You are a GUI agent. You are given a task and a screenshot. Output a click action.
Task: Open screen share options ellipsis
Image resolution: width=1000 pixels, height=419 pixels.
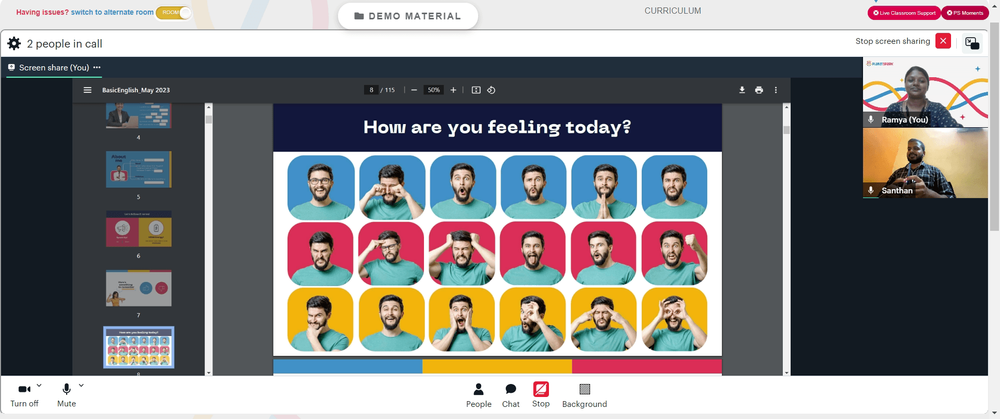(97, 68)
